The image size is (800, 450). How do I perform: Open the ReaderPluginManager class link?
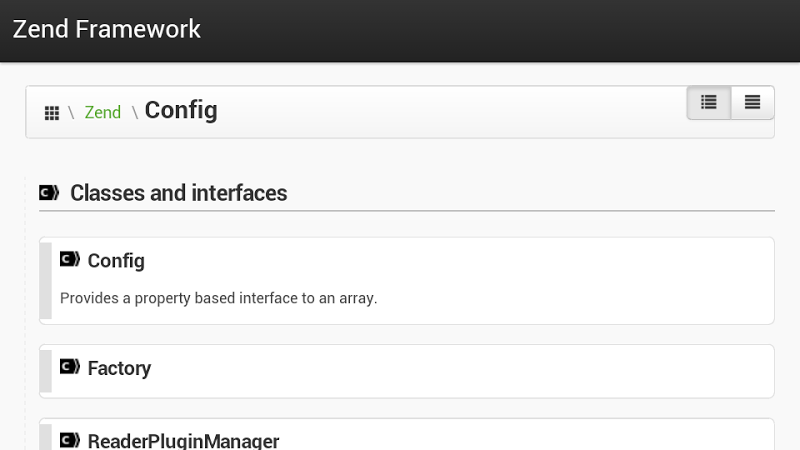(x=183, y=441)
